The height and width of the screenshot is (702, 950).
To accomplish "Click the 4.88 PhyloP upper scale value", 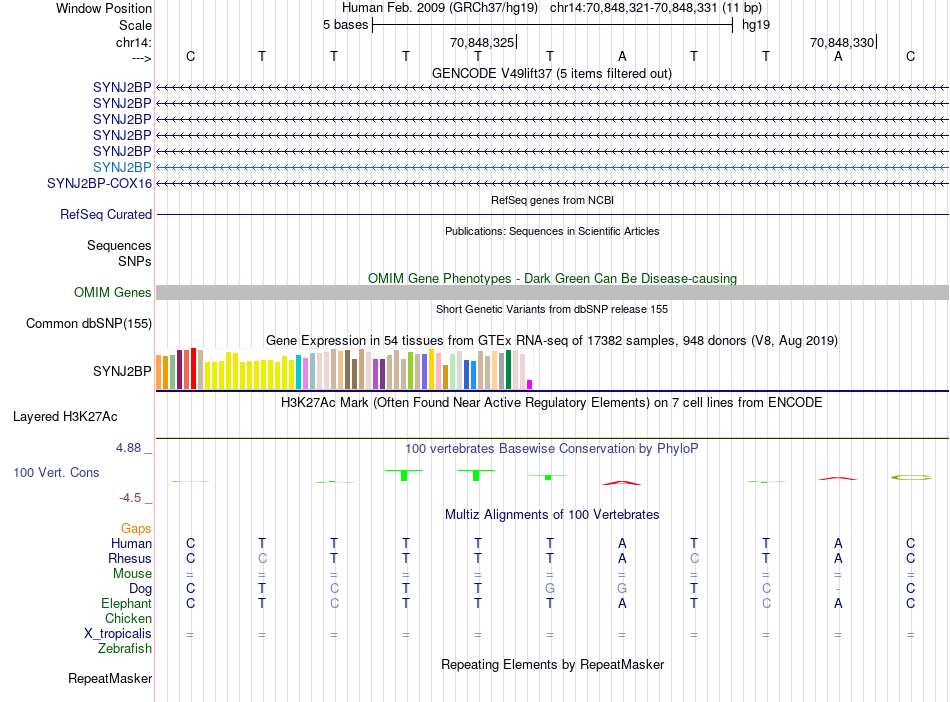I will [x=128, y=448].
